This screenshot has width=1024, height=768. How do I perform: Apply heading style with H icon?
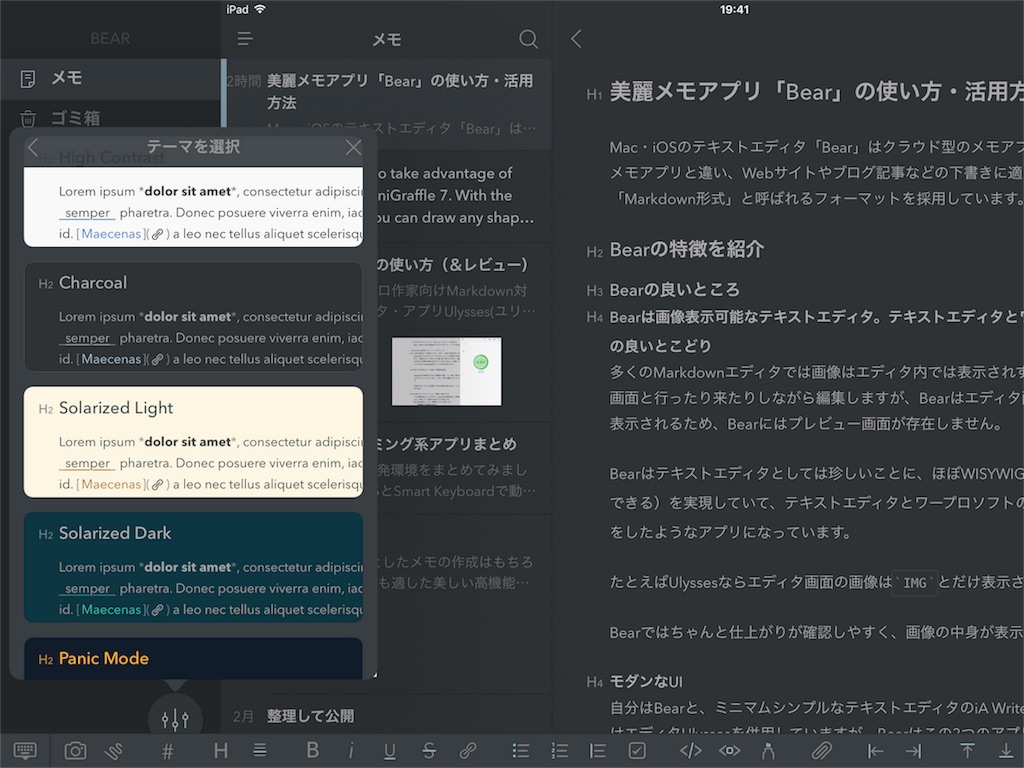[x=221, y=750]
